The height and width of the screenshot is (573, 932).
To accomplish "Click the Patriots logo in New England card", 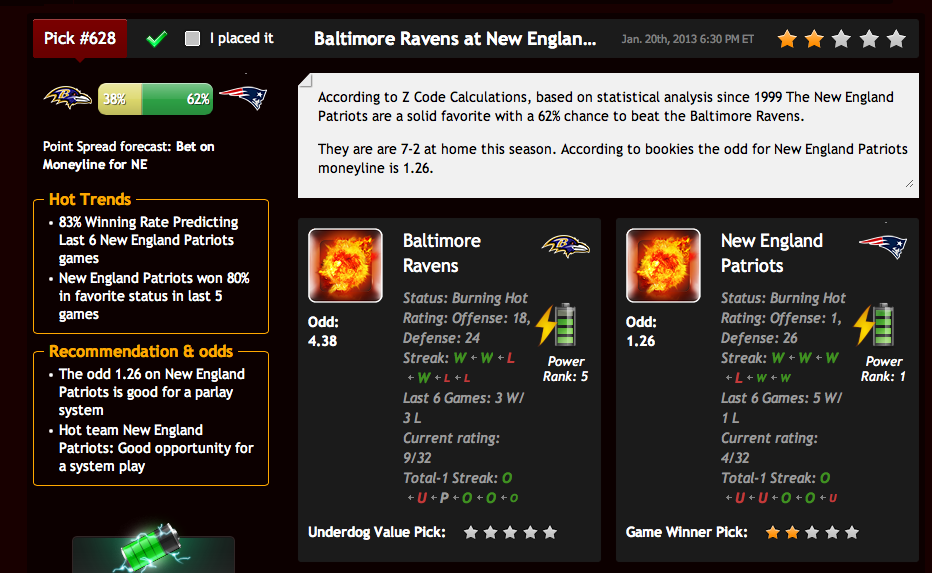I will coord(883,246).
